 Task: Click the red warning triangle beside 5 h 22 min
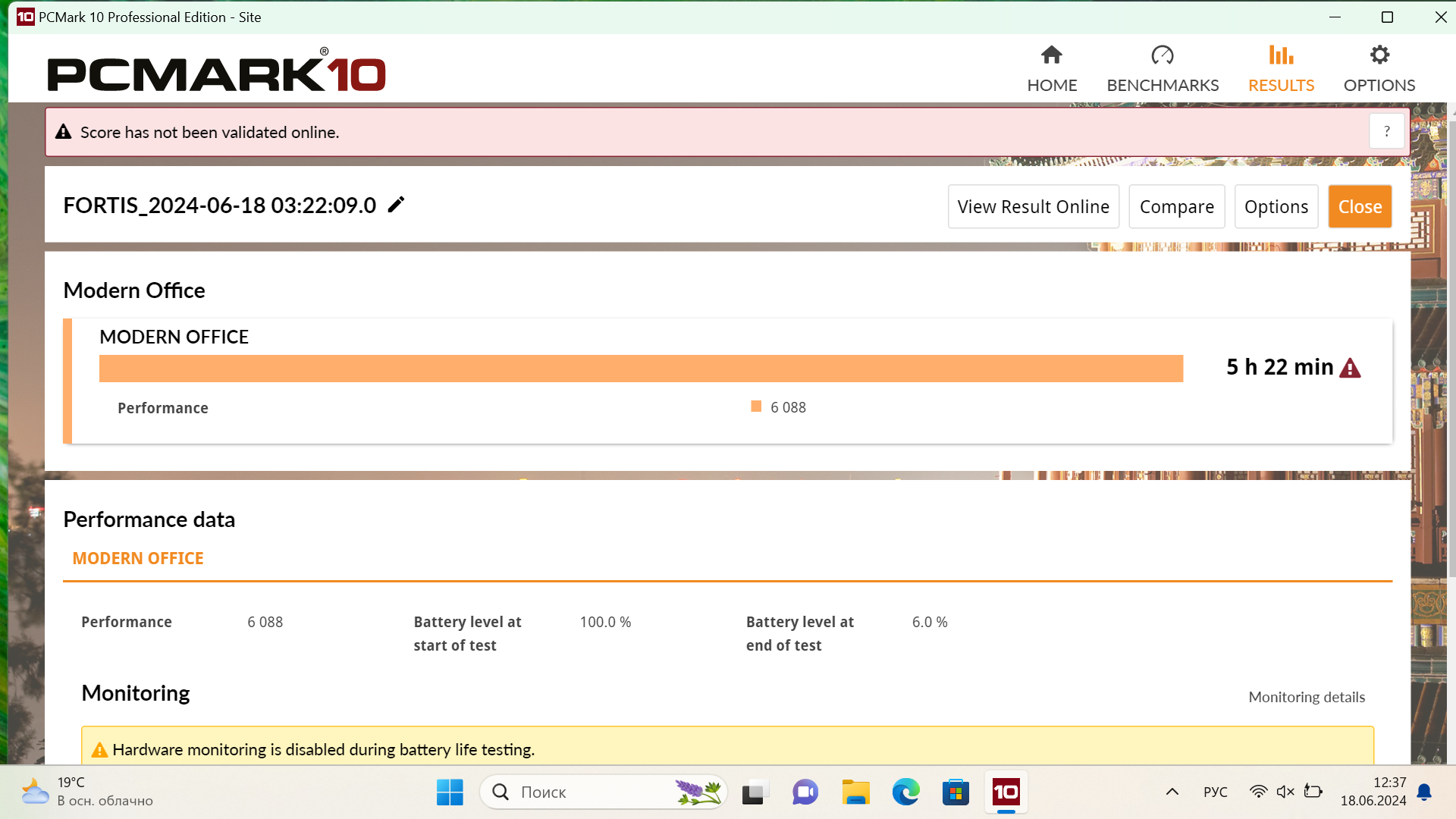click(1350, 369)
